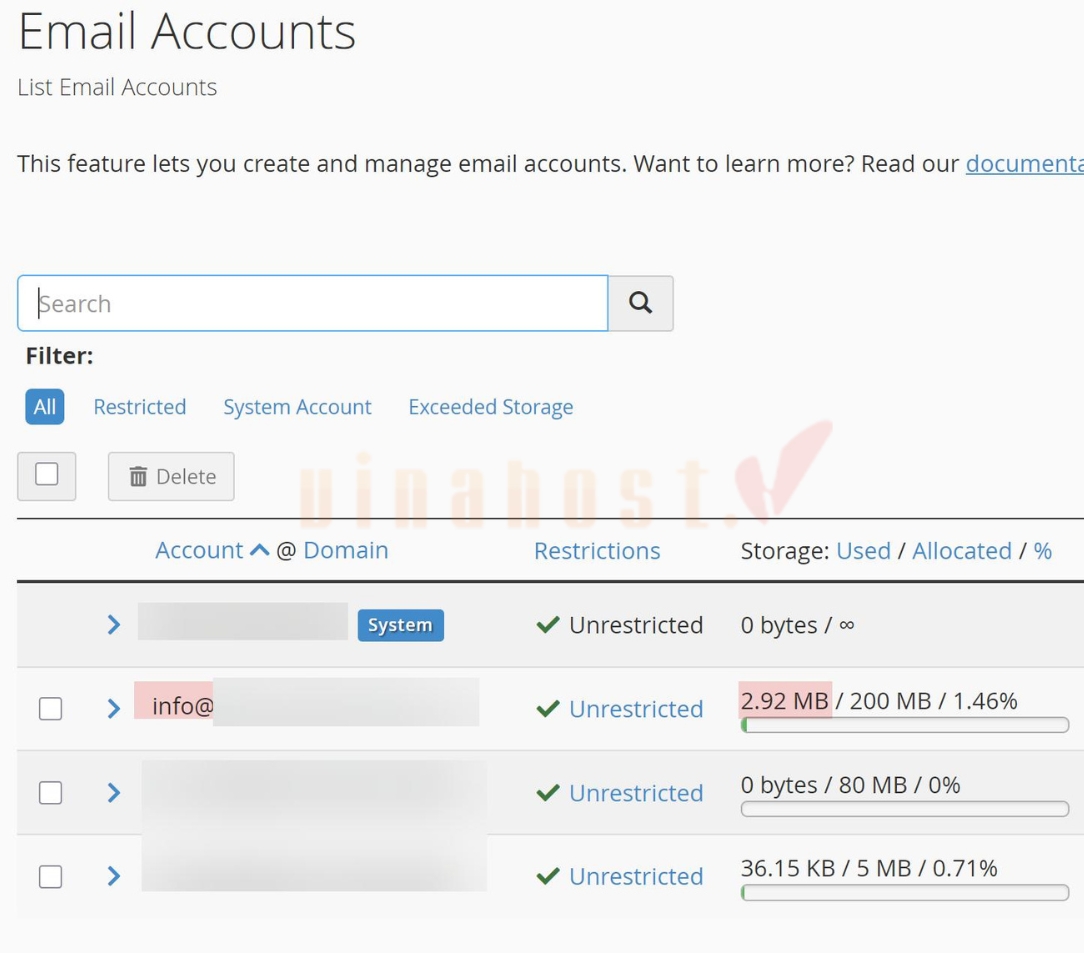Sort by storage percent symbol
This screenshot has height=953, width=1084.
click(x=1043, y=551)
